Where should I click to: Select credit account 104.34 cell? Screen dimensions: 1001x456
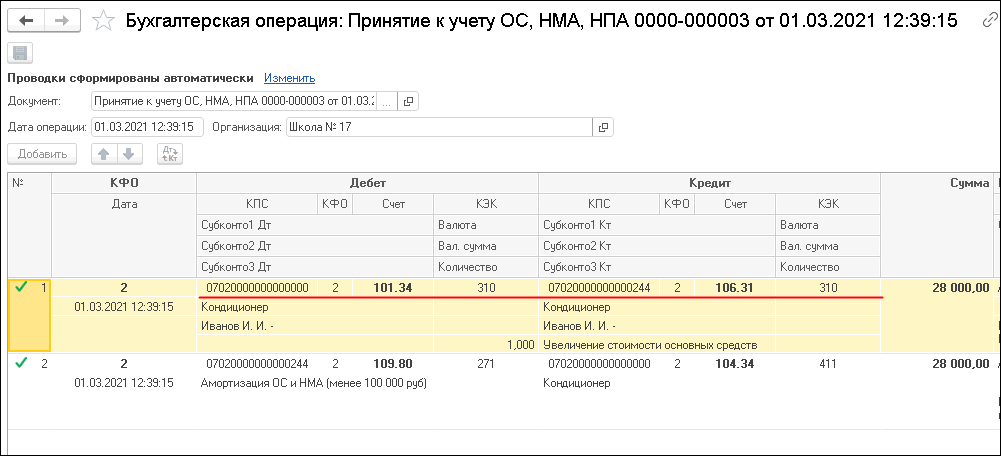tap(735, 364)
